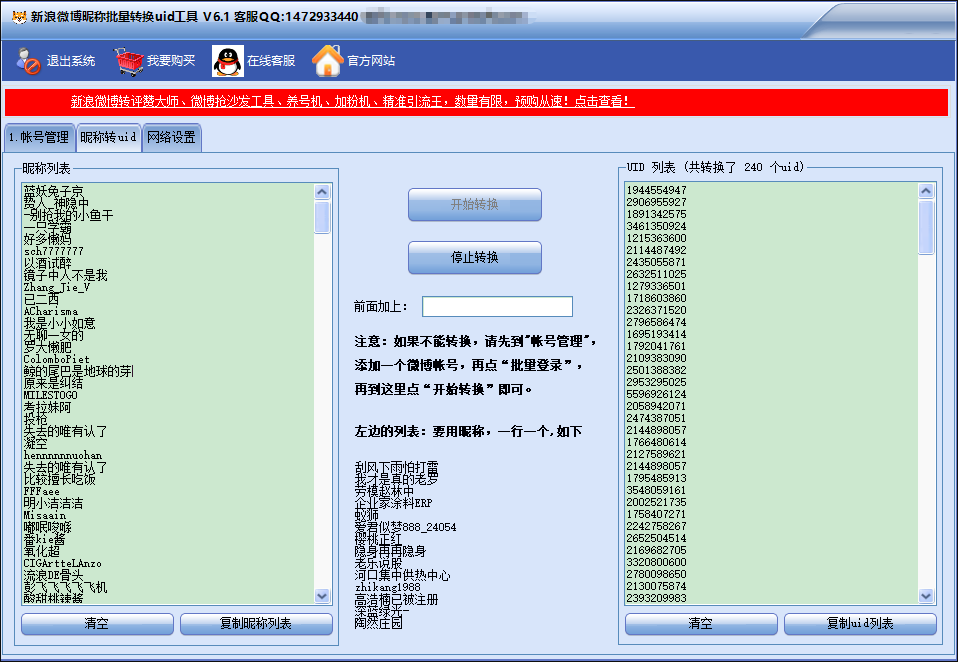Switch to 昵称转uid tab
958x662 pixels.
(109, 137)
